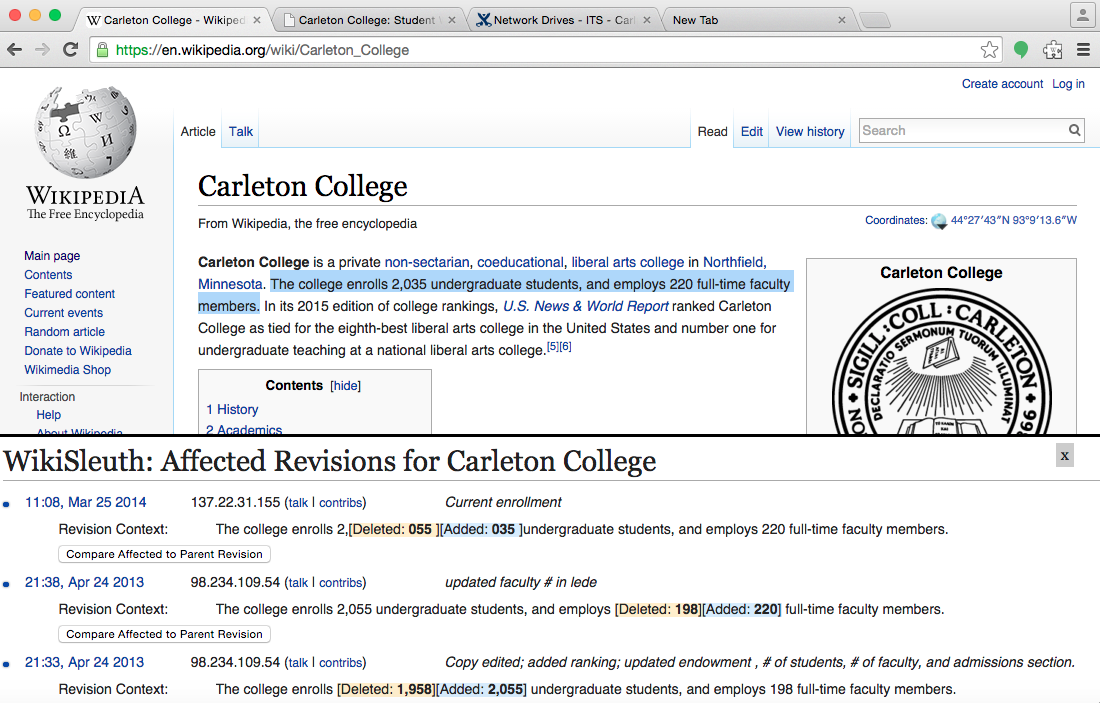This screenshot has width=1100, height=703.
Task: Hide the article table of contents
Action: (345, 385)
